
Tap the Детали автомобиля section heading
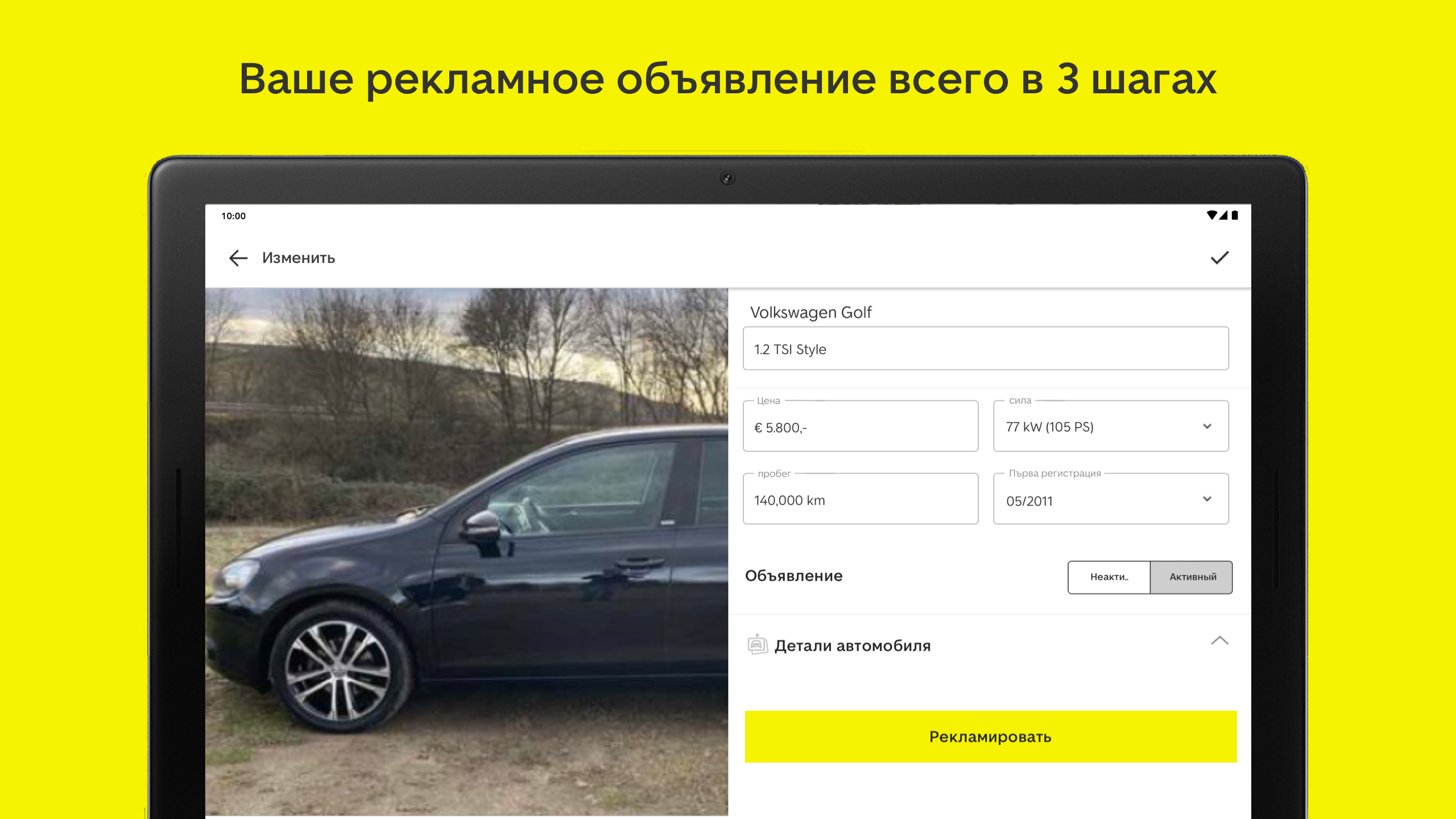853,646
